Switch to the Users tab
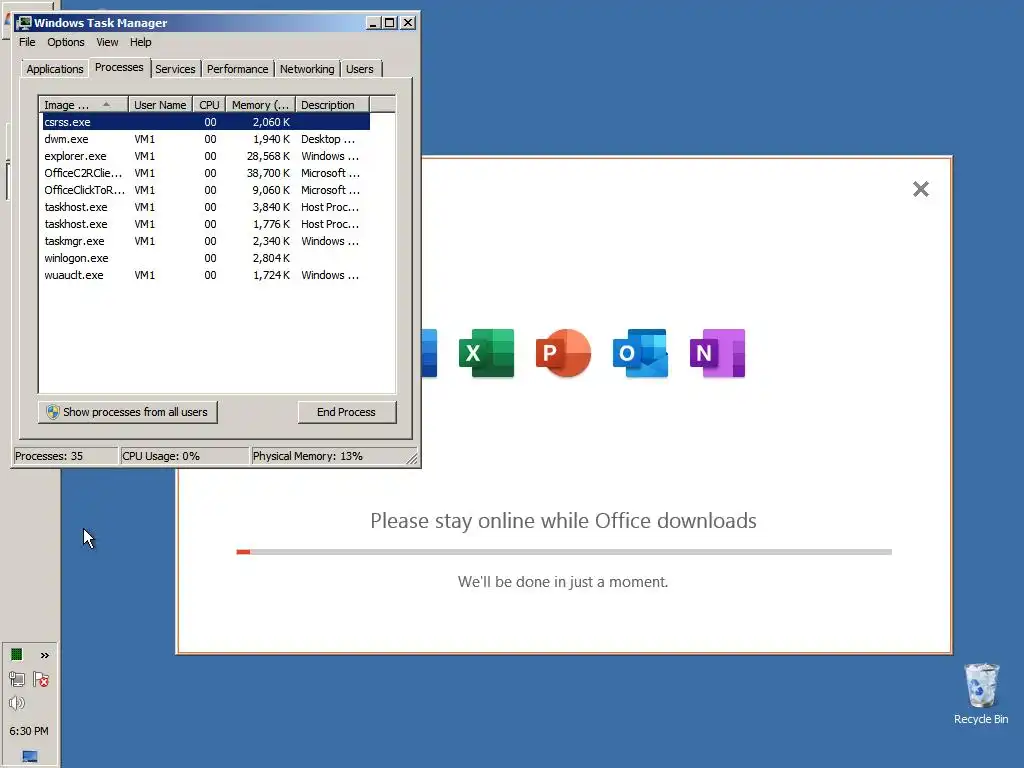1024x768 pixels. pyautogui.click(x=360, y=69)
